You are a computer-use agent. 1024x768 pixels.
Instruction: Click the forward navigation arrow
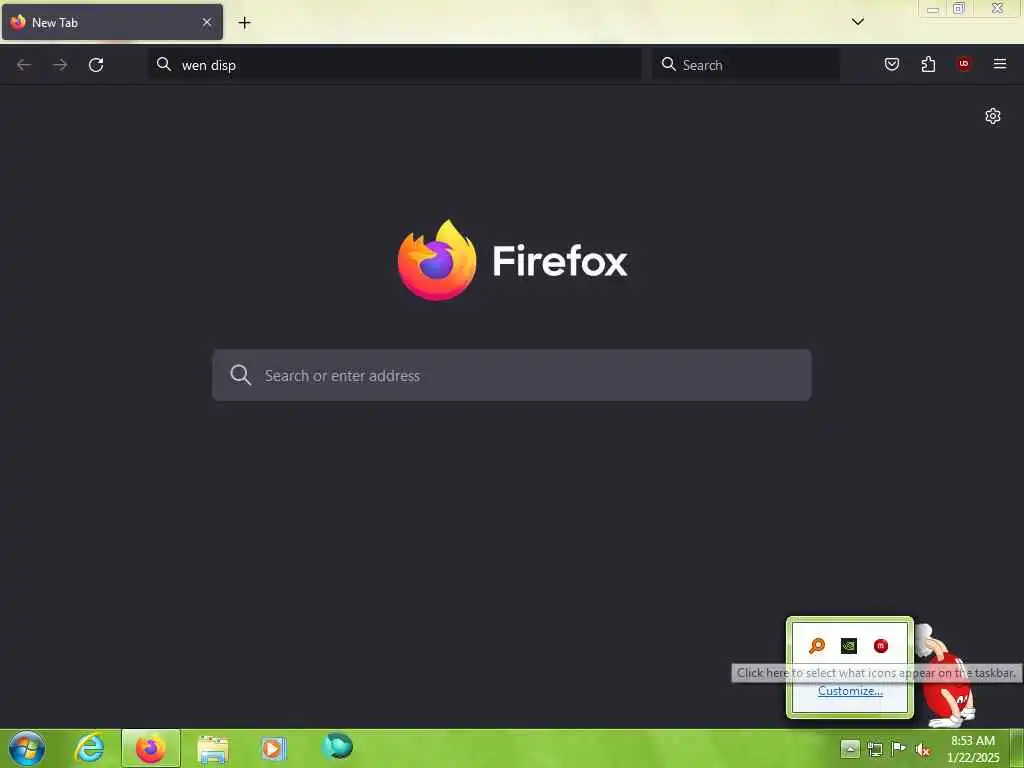(x=60, y=65)
